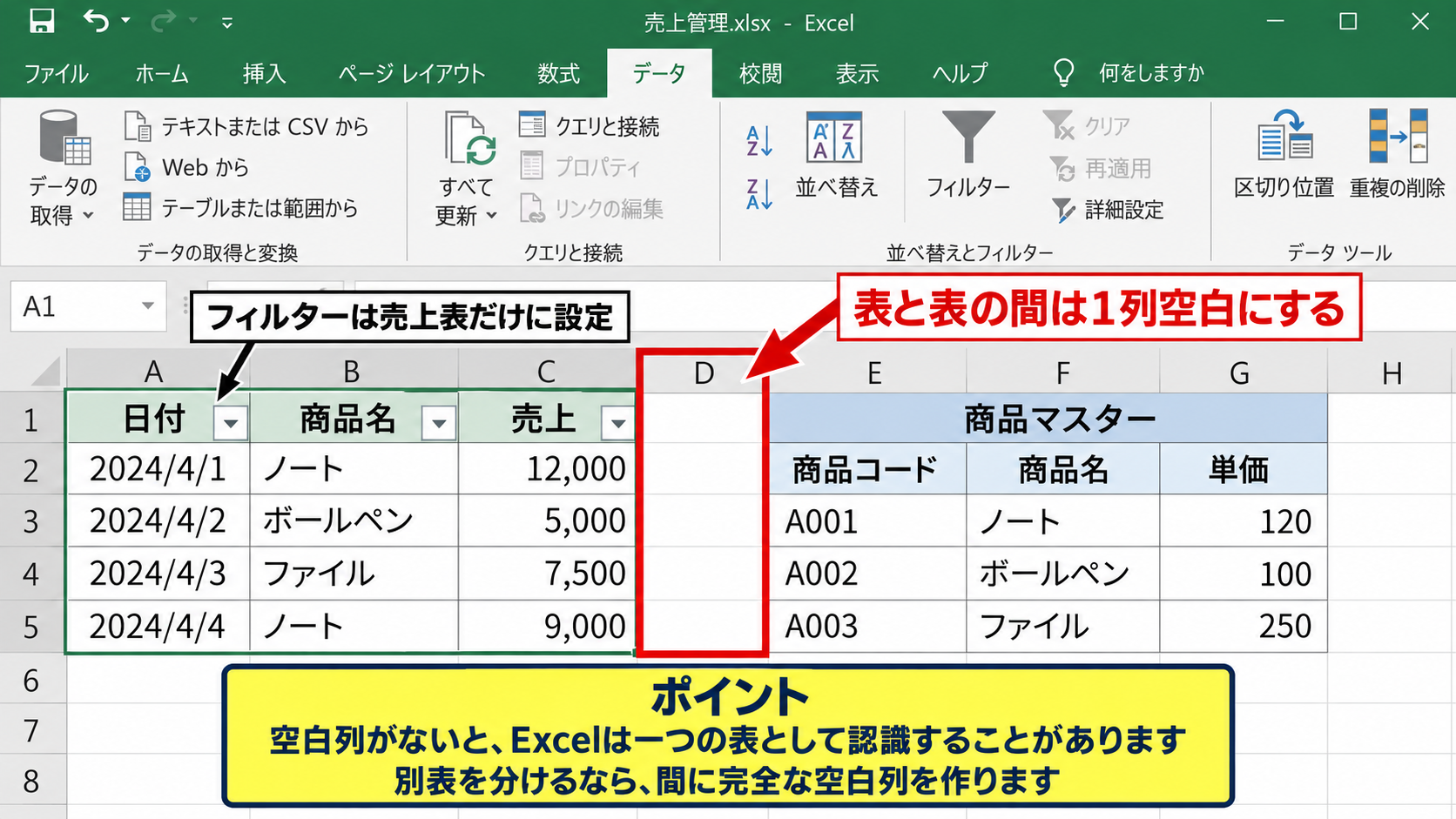Open the Quick Access Toolbar customize arrow

tap(227, 23)
